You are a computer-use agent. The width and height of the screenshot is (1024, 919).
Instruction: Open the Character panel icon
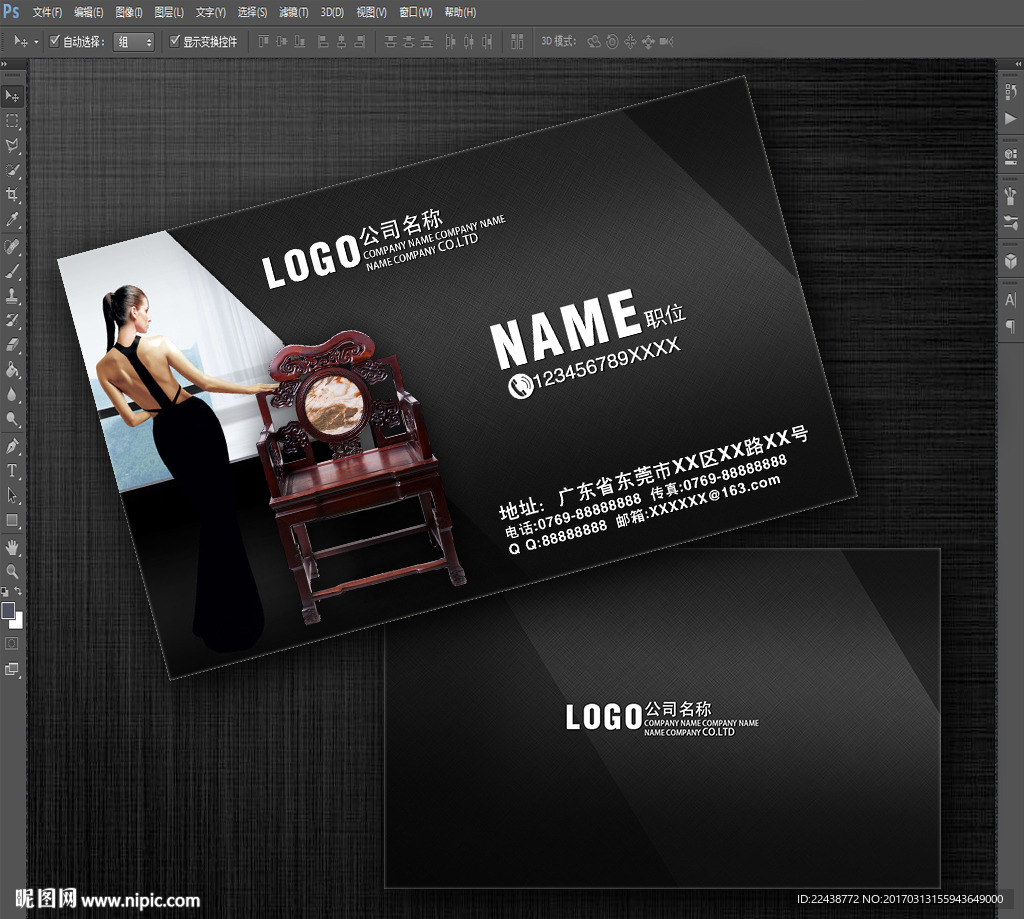1010,300
